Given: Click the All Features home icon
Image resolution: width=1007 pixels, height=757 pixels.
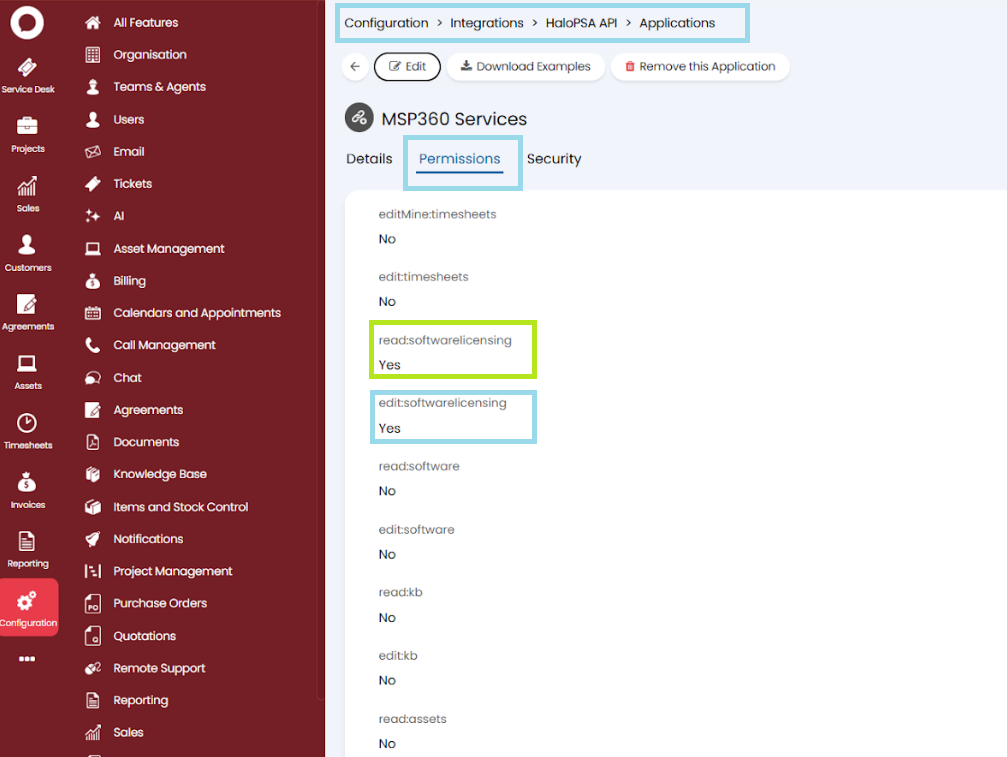Looking at the screenshot, I should (x=92, y=22).
